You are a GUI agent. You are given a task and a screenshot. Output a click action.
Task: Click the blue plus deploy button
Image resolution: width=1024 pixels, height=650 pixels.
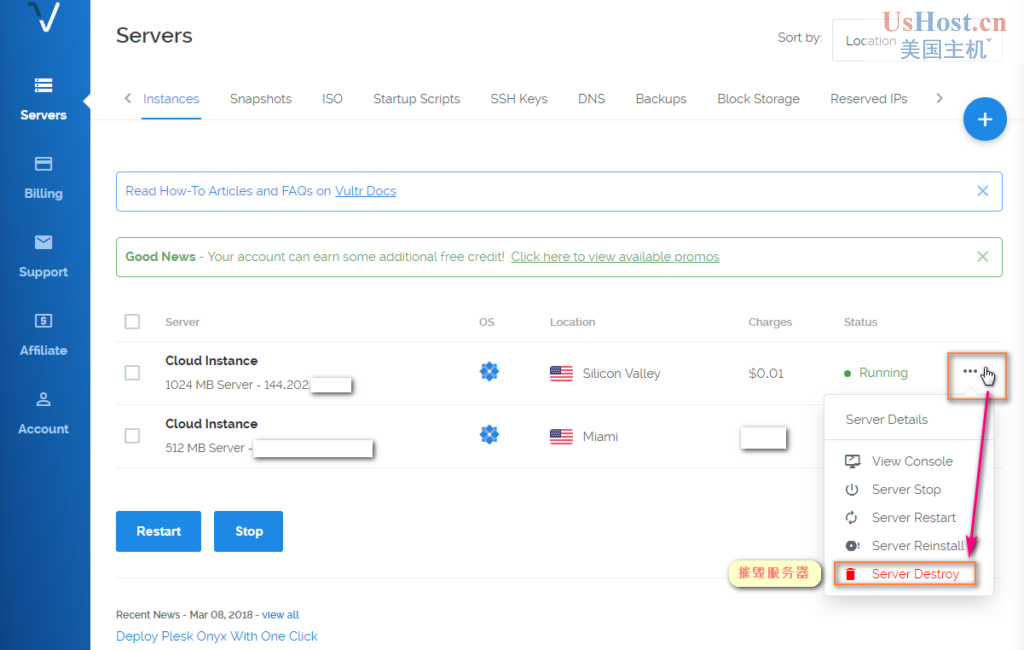[984, 119]
